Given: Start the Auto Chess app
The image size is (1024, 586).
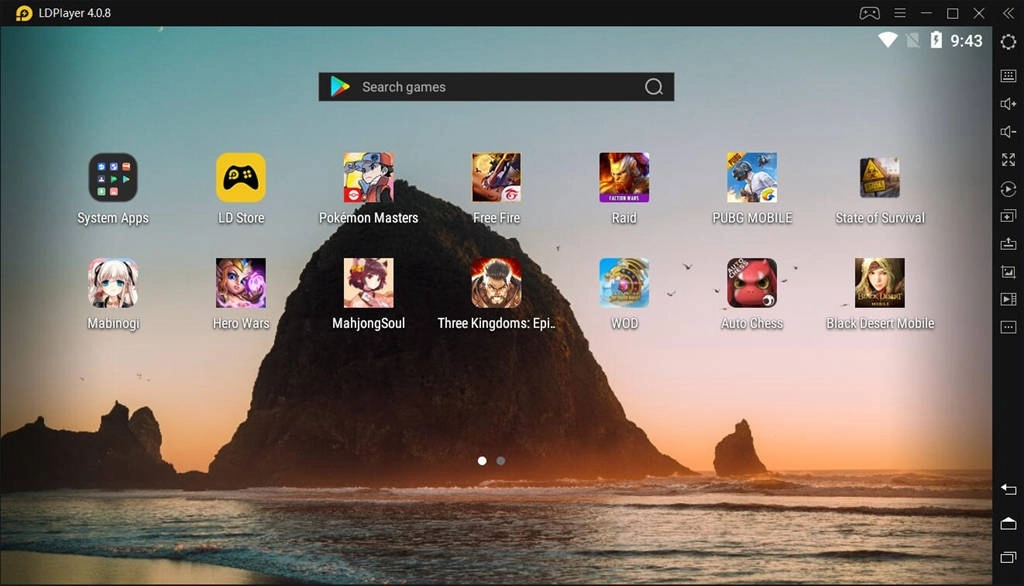Looking at the screenshot, I should (x=752, y=283).
